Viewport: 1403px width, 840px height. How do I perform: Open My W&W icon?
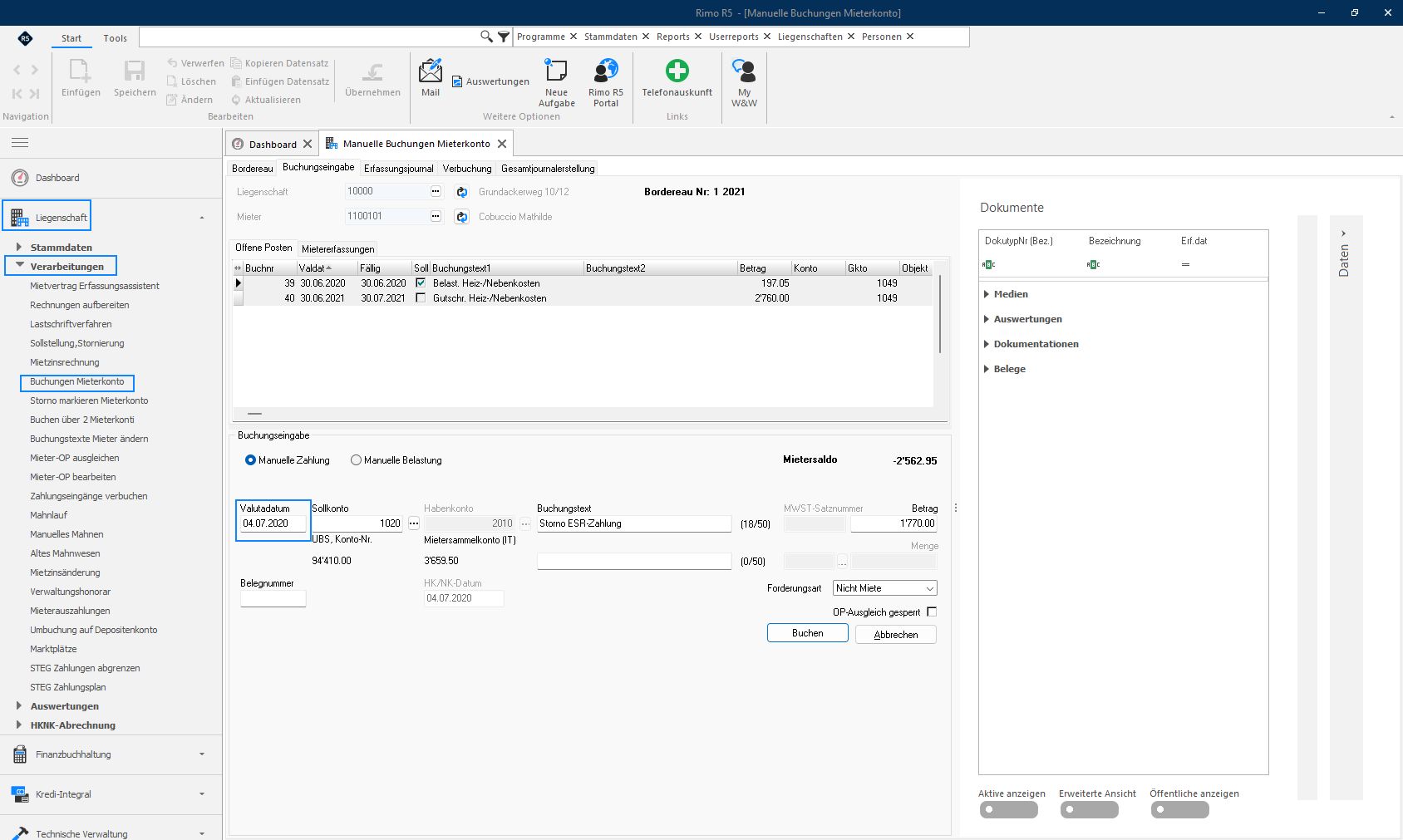click(x=744, y=71)
